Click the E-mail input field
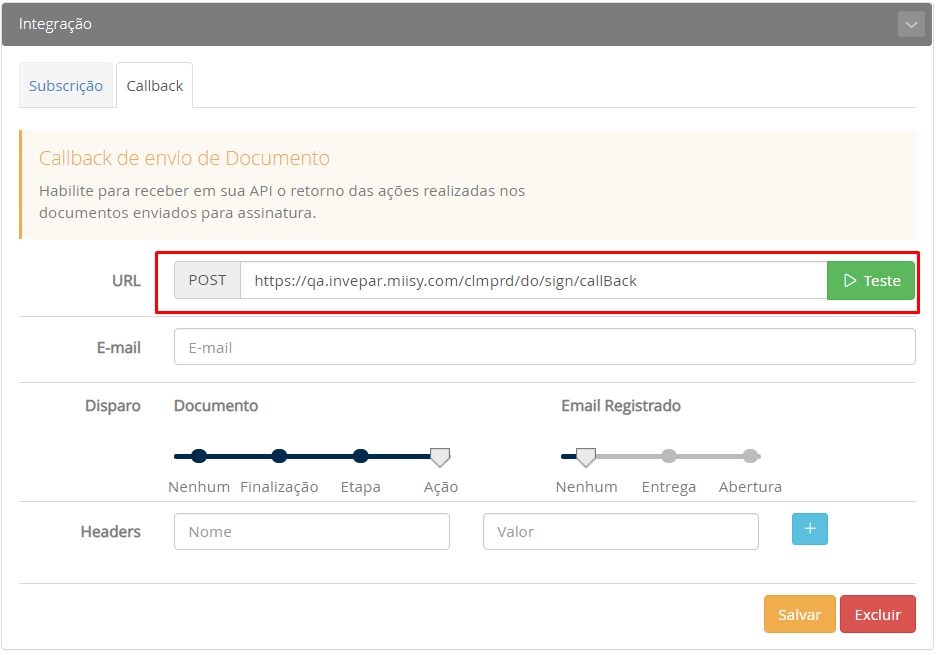Image resolution: width=938 pixels, height=655 pixels. click(544, 348)
